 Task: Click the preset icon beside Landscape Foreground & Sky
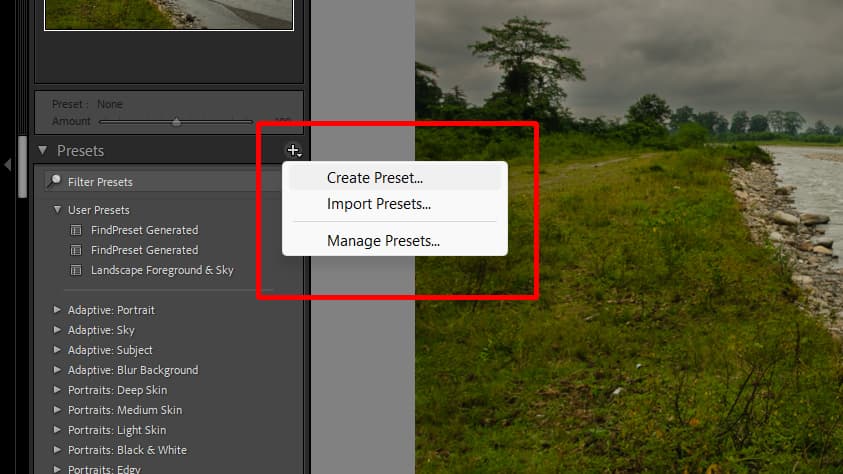(x=76, y=270)
